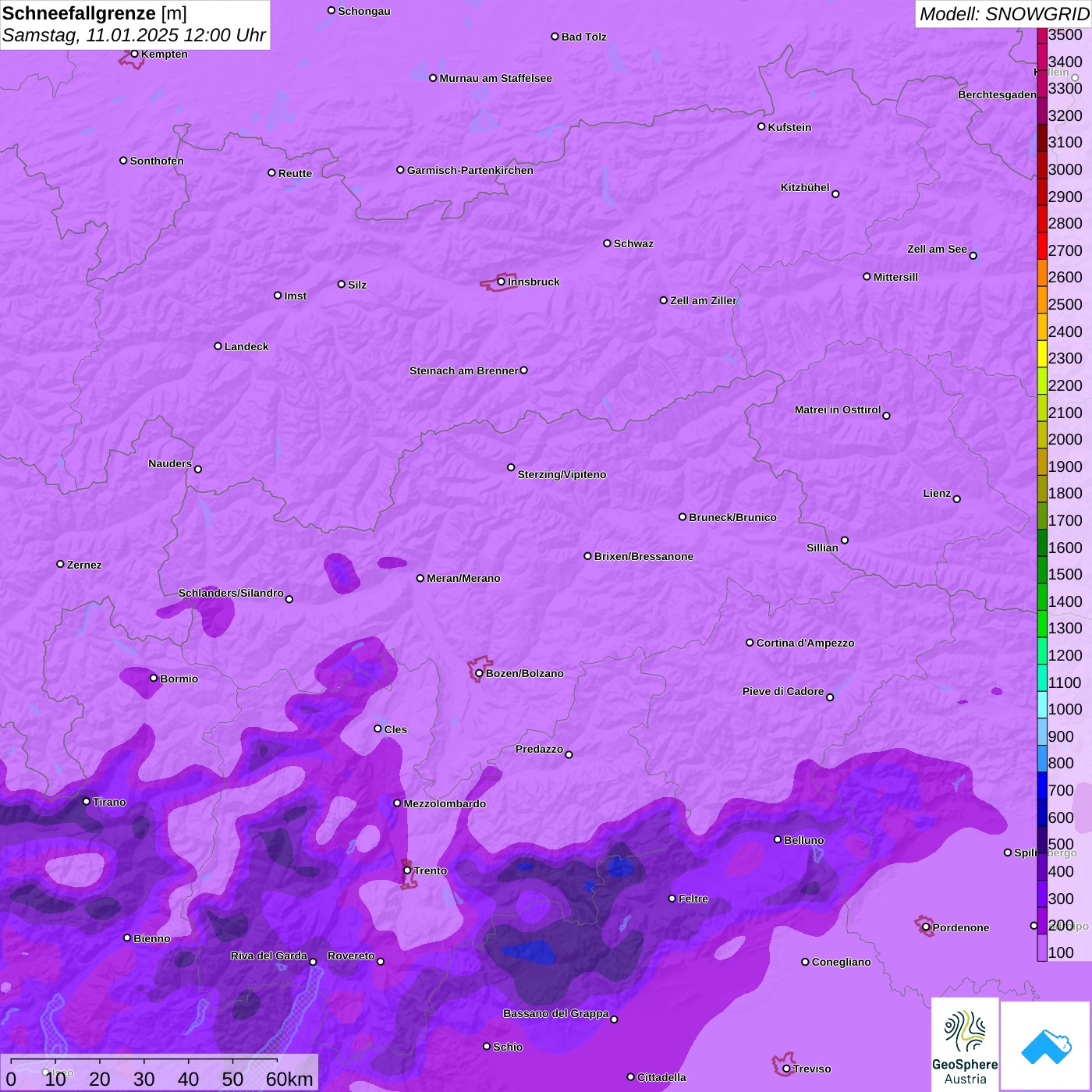Click the Nauders label
Image resolution: width=1092 pixels, height=1092 pixels.
pyautogui.click(x=170, y=463)
